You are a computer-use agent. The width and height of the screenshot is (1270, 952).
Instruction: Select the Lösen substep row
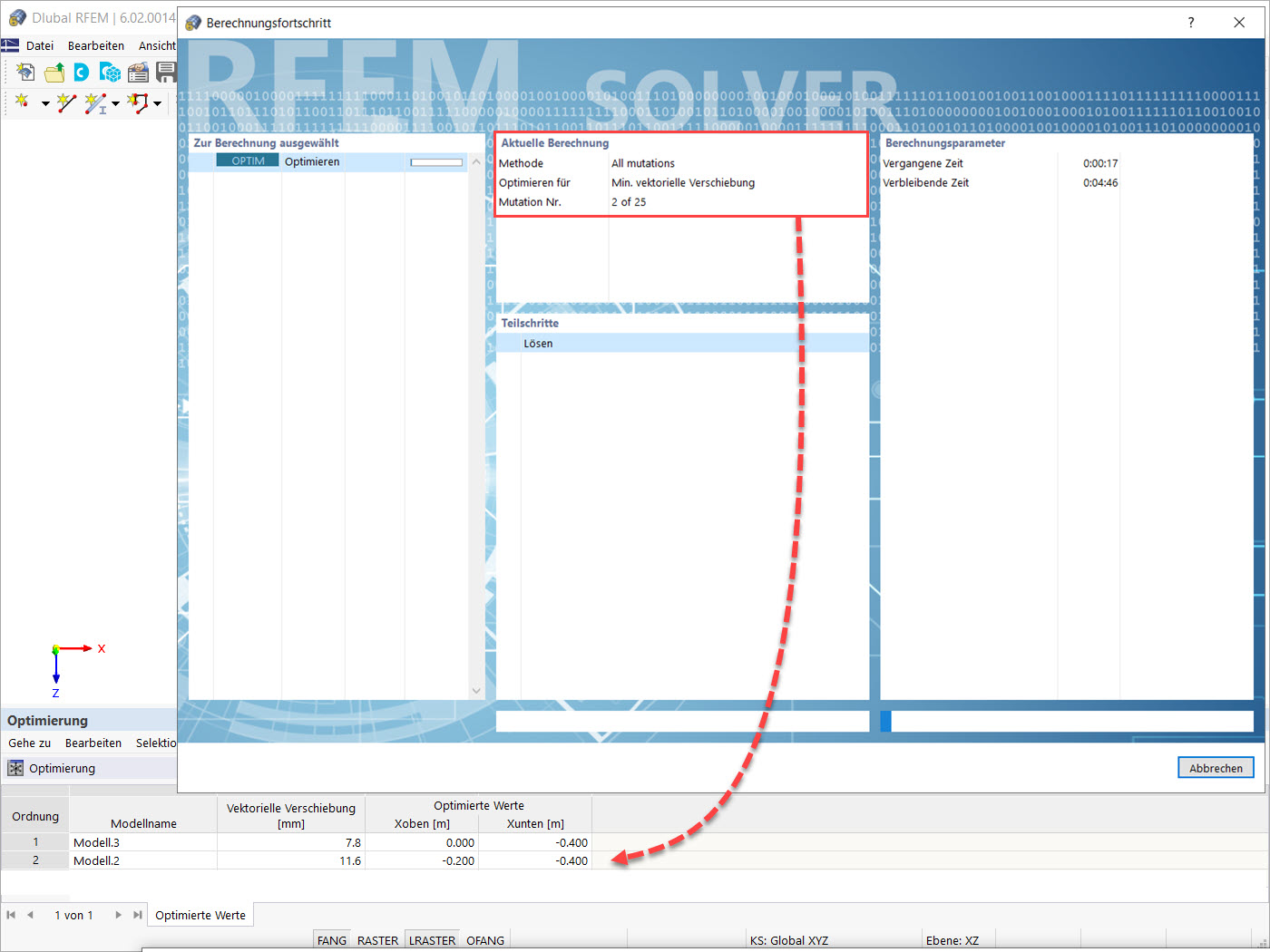tap(682, 344)
